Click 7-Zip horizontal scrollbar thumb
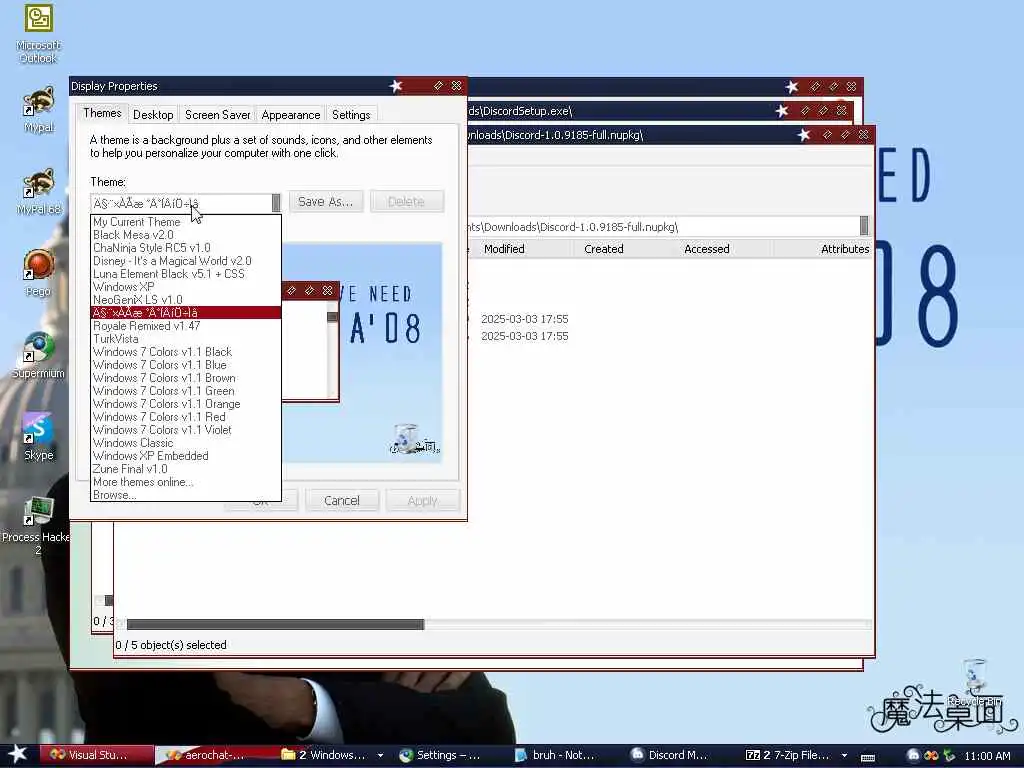The image size is (1024, 768). (275, 624)
